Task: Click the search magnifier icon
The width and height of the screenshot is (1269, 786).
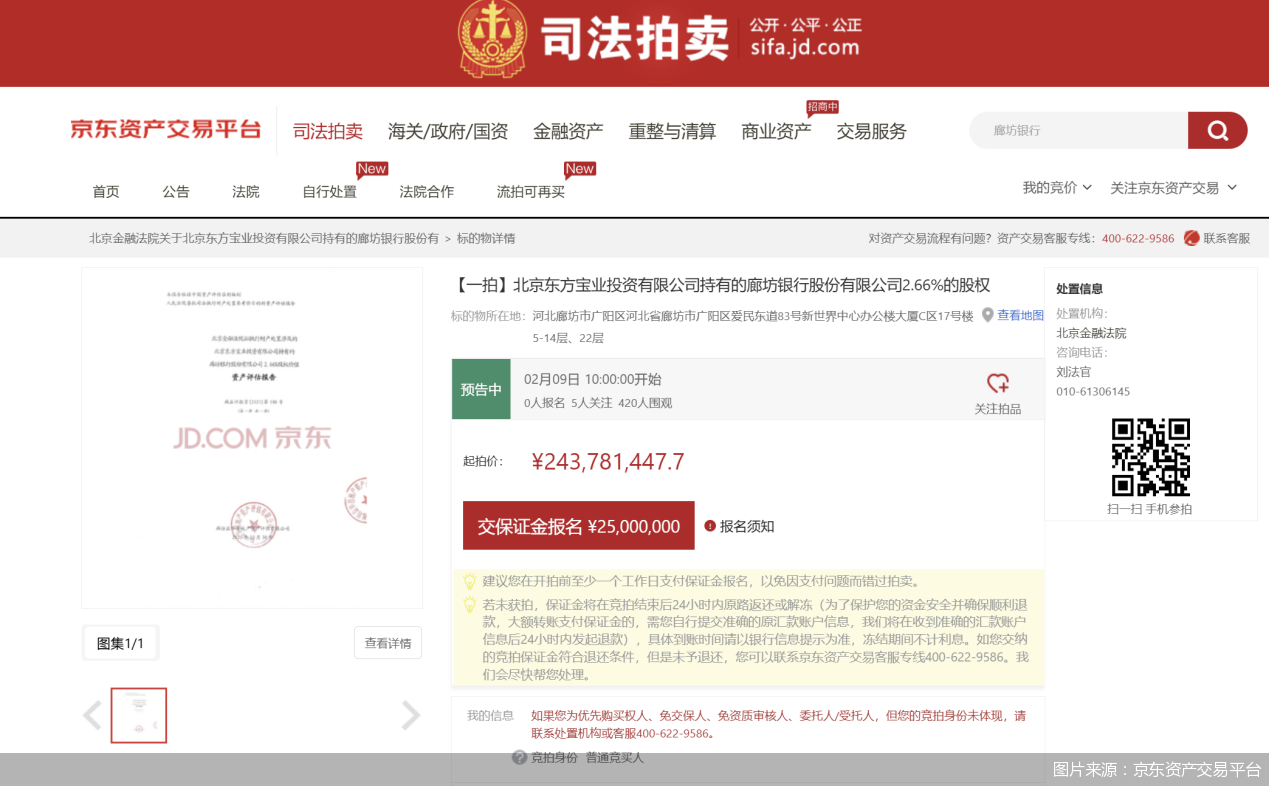Action: coord(1217,130)
